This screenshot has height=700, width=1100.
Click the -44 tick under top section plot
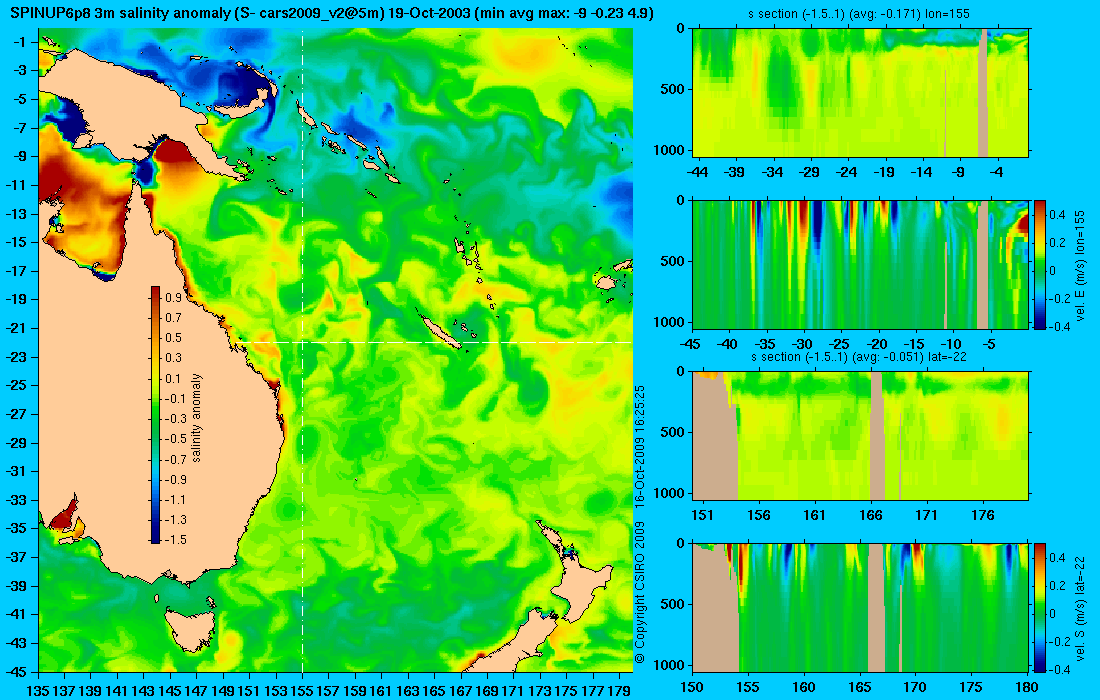[x=698, y=172]
